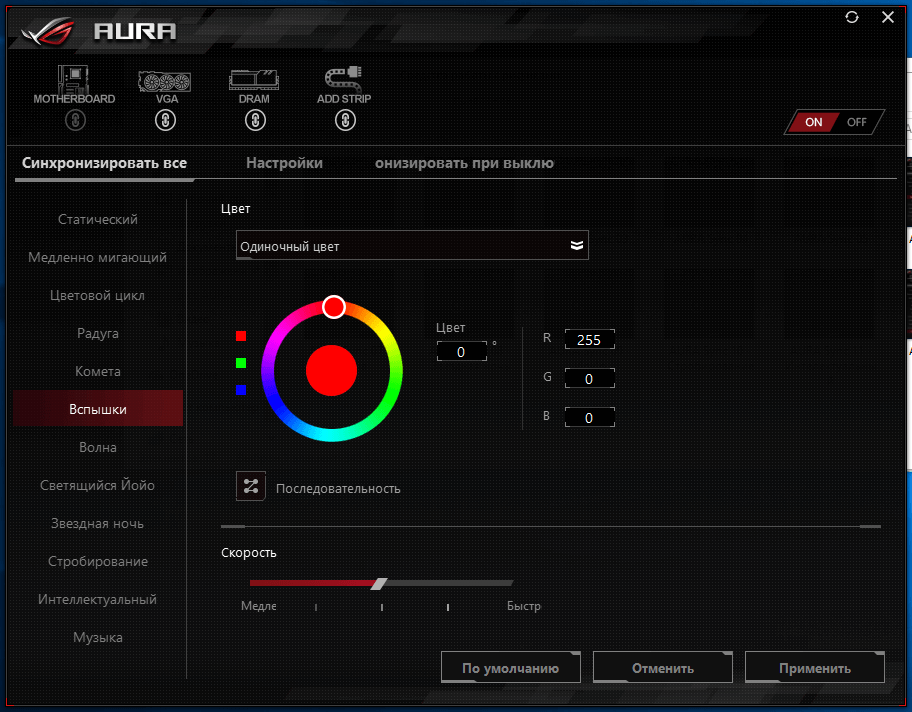The height and width of the screenshot is (712, 912).
Task: Open the Одиночный цвет dropdown
Action: coord(412,246)
